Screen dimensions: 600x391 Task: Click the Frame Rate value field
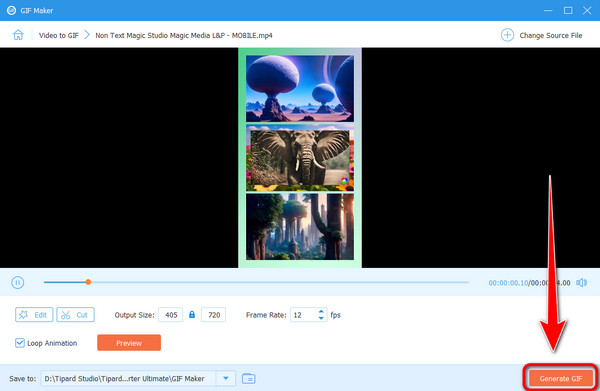coord(304,315)
